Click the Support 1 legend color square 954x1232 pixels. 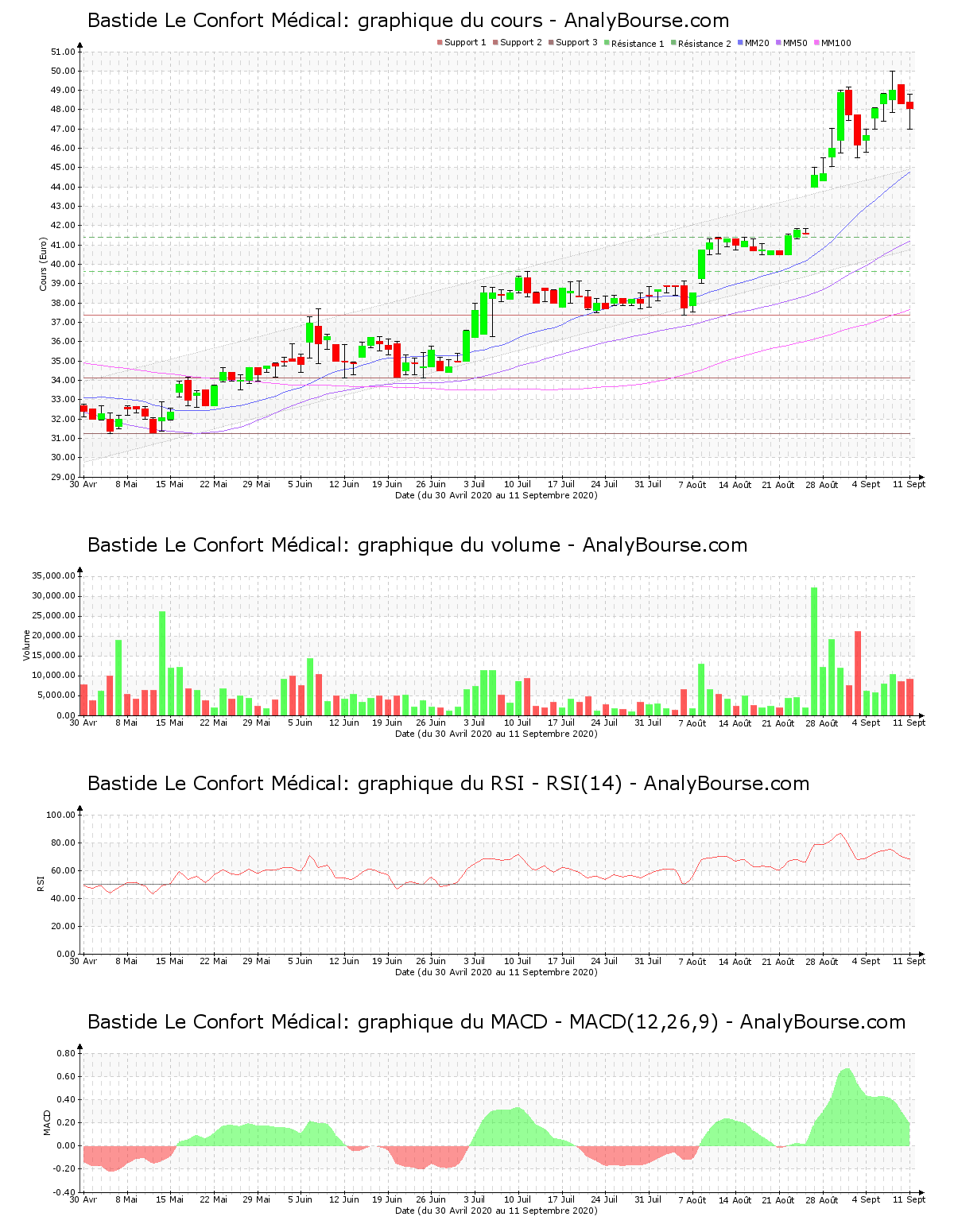tap(440, 43)
